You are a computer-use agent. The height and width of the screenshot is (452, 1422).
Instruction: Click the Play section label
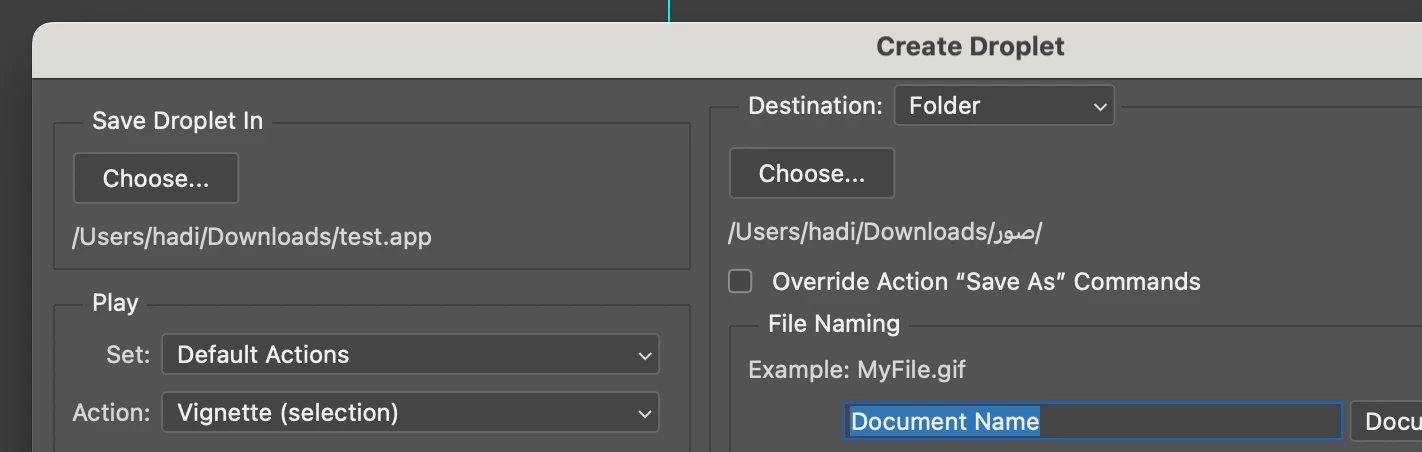pyautogui.click(x=115, y=303)
